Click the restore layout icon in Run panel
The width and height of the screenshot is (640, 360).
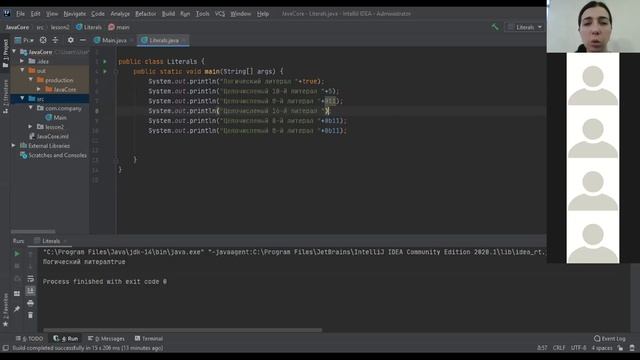(x=17, y=293)
